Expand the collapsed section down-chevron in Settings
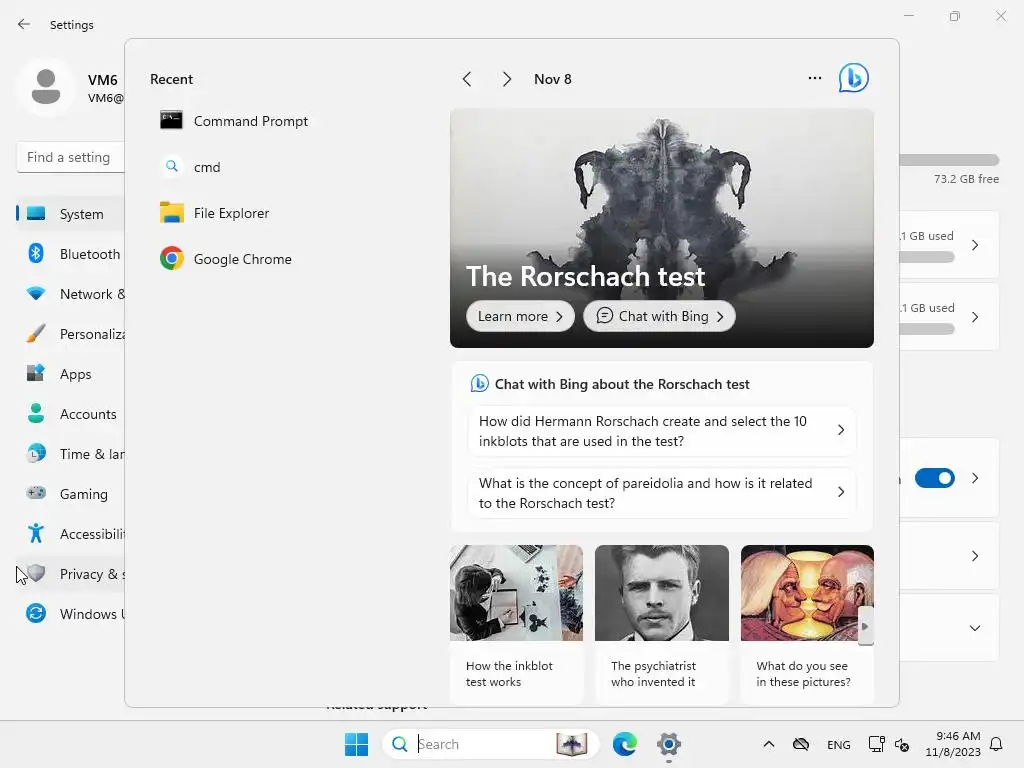This screenshot has height=768, width=1024. click(975, 628)
